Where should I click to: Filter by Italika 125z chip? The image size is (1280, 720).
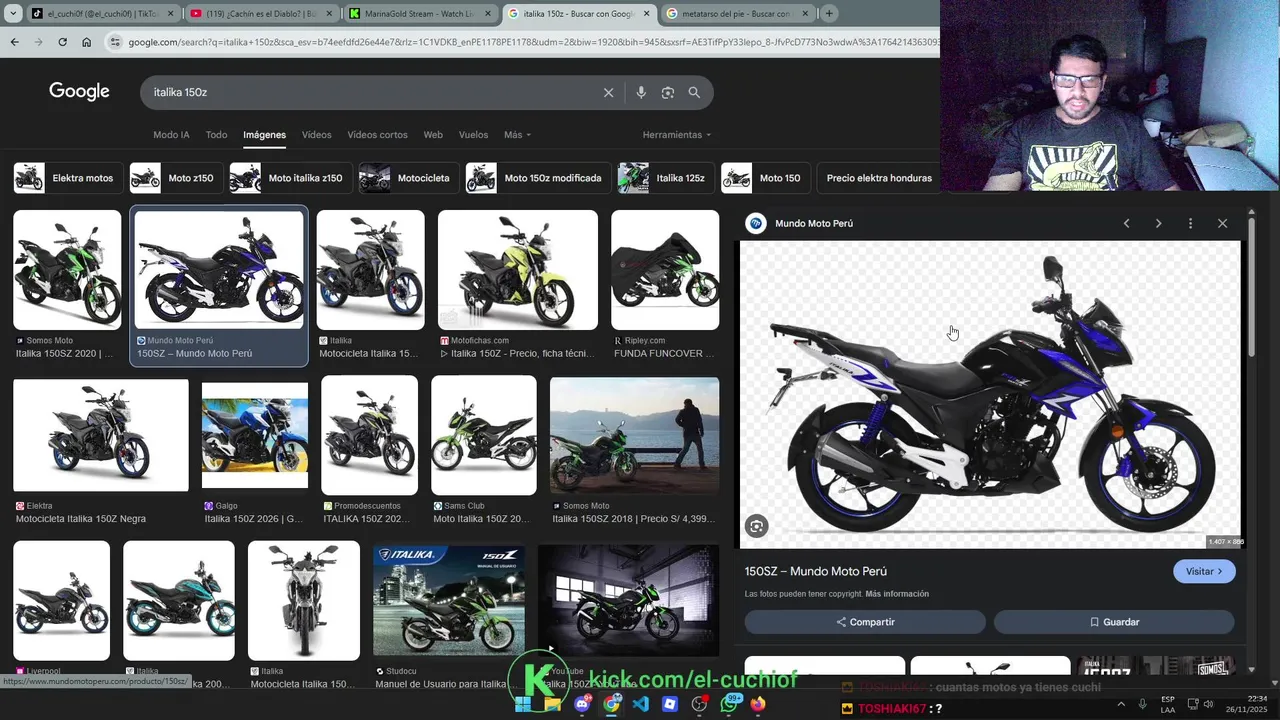(x=666, y=178)
